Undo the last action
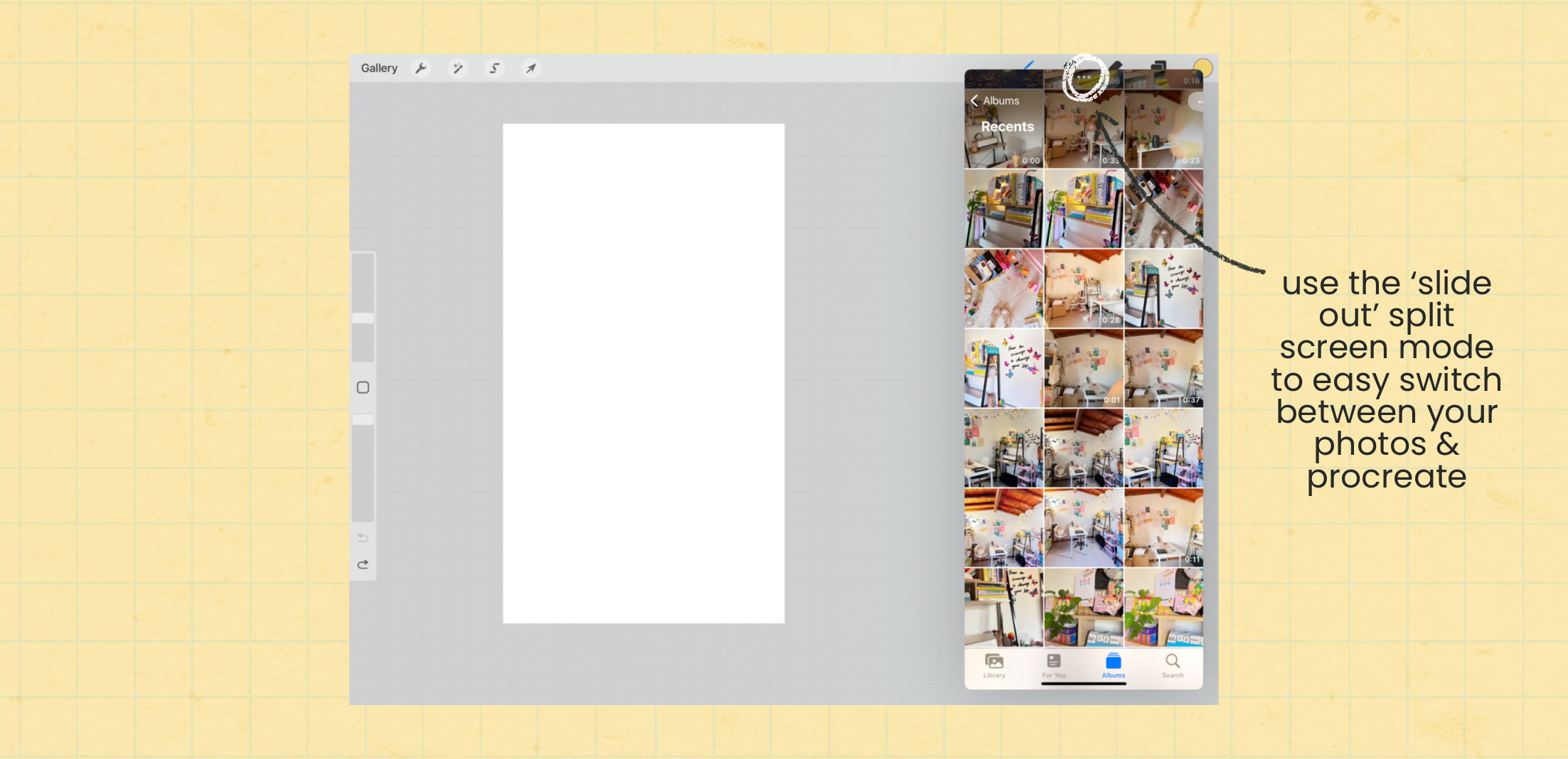 (363, 538)
